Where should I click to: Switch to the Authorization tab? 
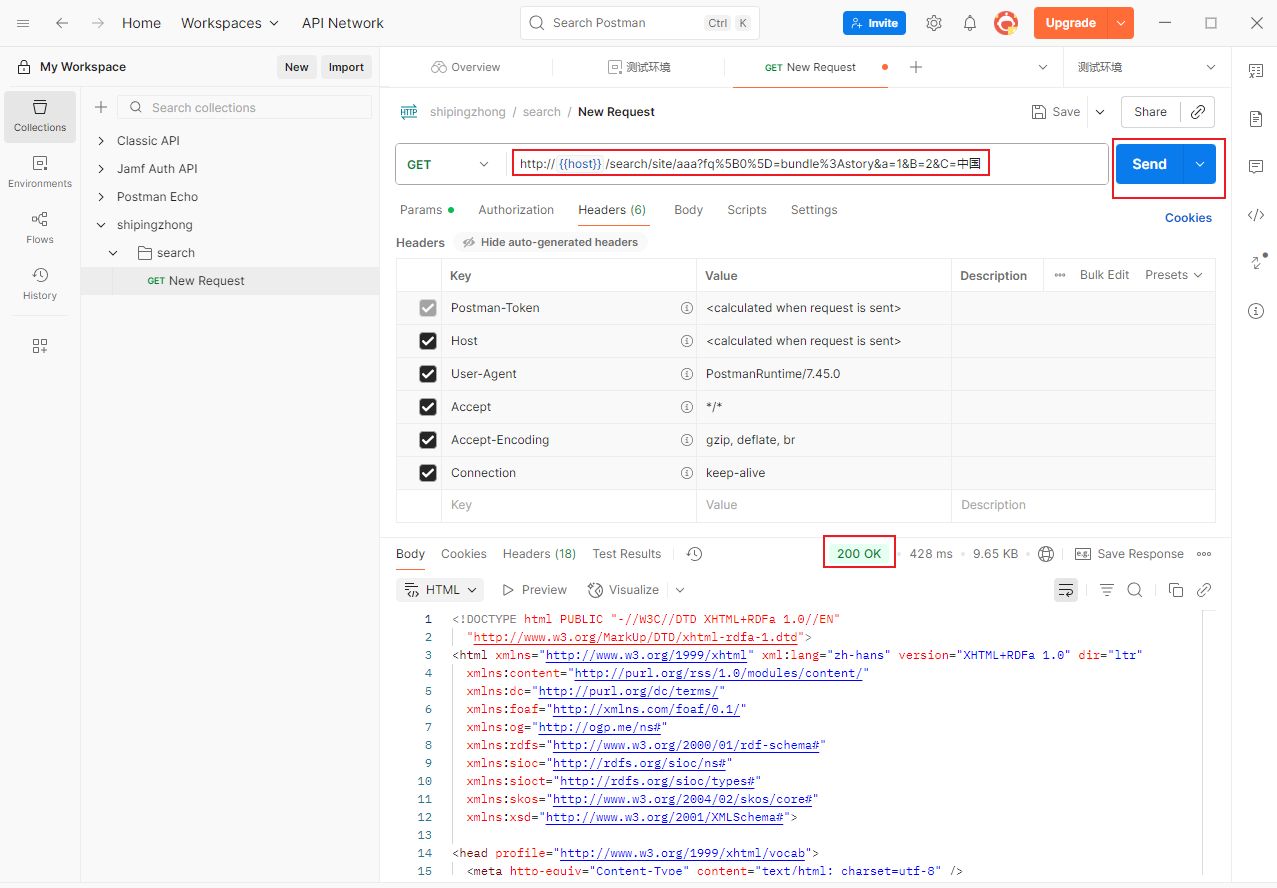click(x=515, y=210)
